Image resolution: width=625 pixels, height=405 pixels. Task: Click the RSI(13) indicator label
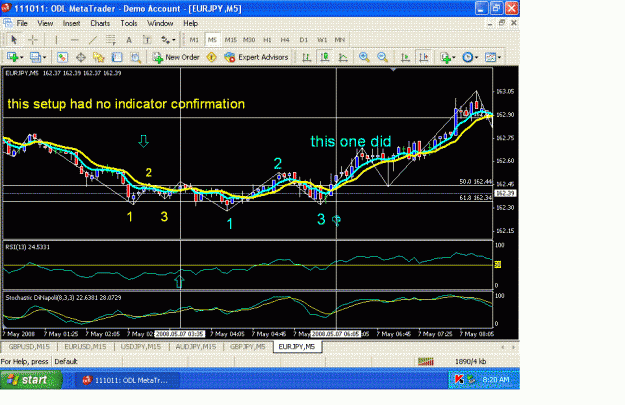click(28, 247)
